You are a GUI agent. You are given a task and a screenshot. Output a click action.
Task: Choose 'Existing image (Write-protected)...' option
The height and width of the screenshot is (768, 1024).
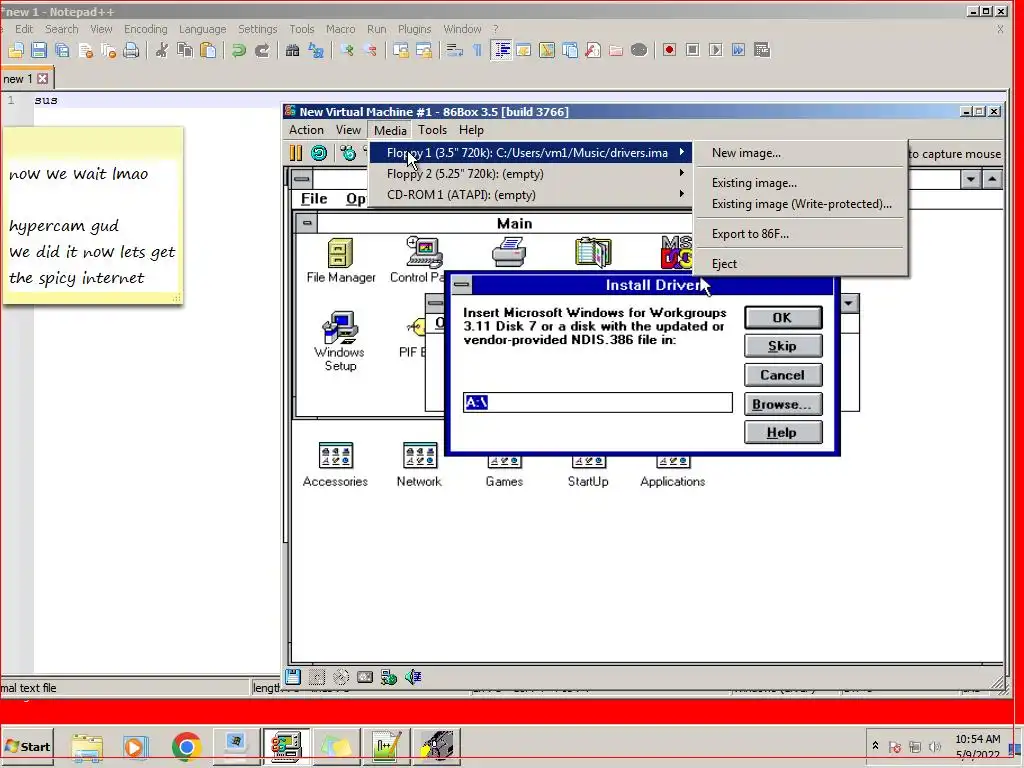point(801,204)
